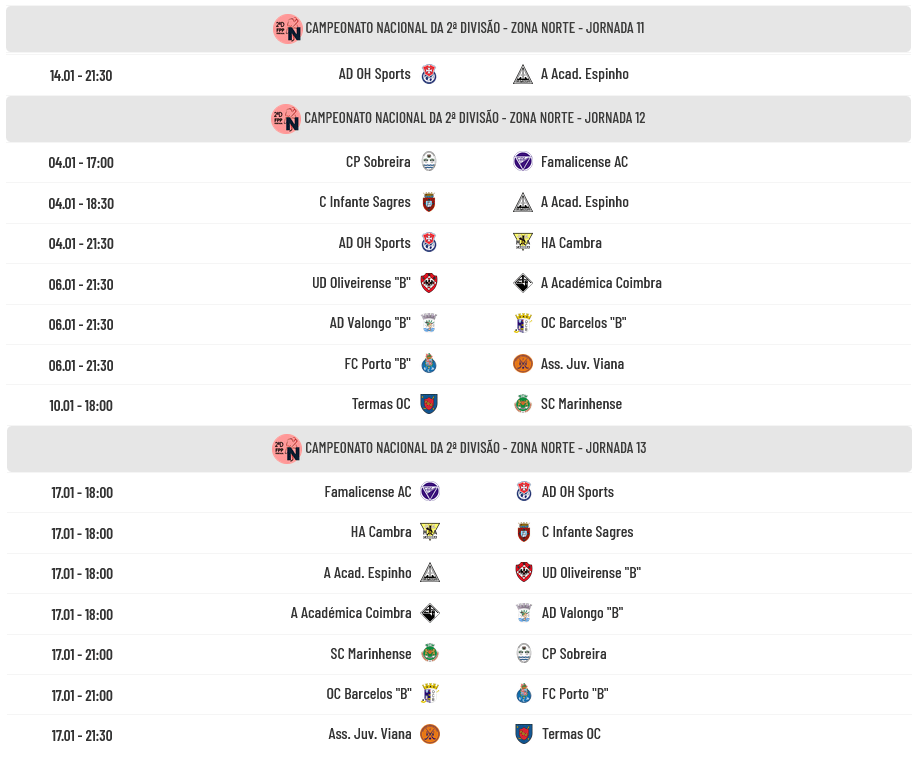
Task: Open C Infante Sagres name in the 04.01 18:30 match
Action: coord(364,202)
